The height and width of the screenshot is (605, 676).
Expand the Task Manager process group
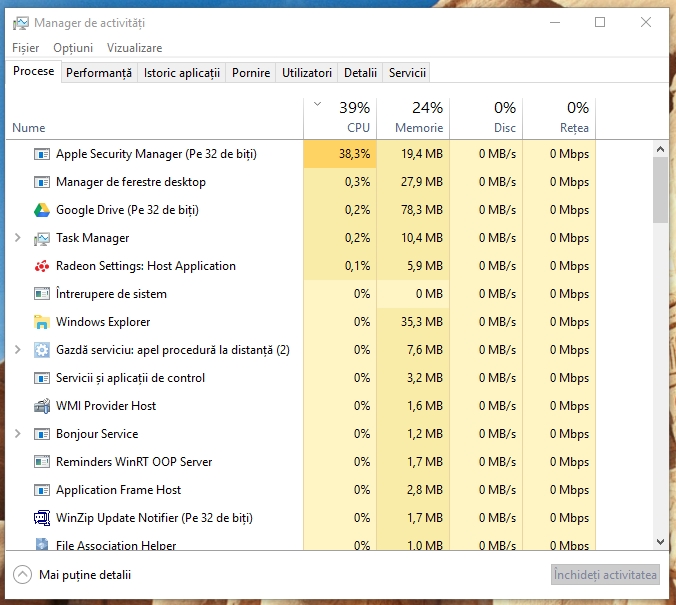coord(18,238)
